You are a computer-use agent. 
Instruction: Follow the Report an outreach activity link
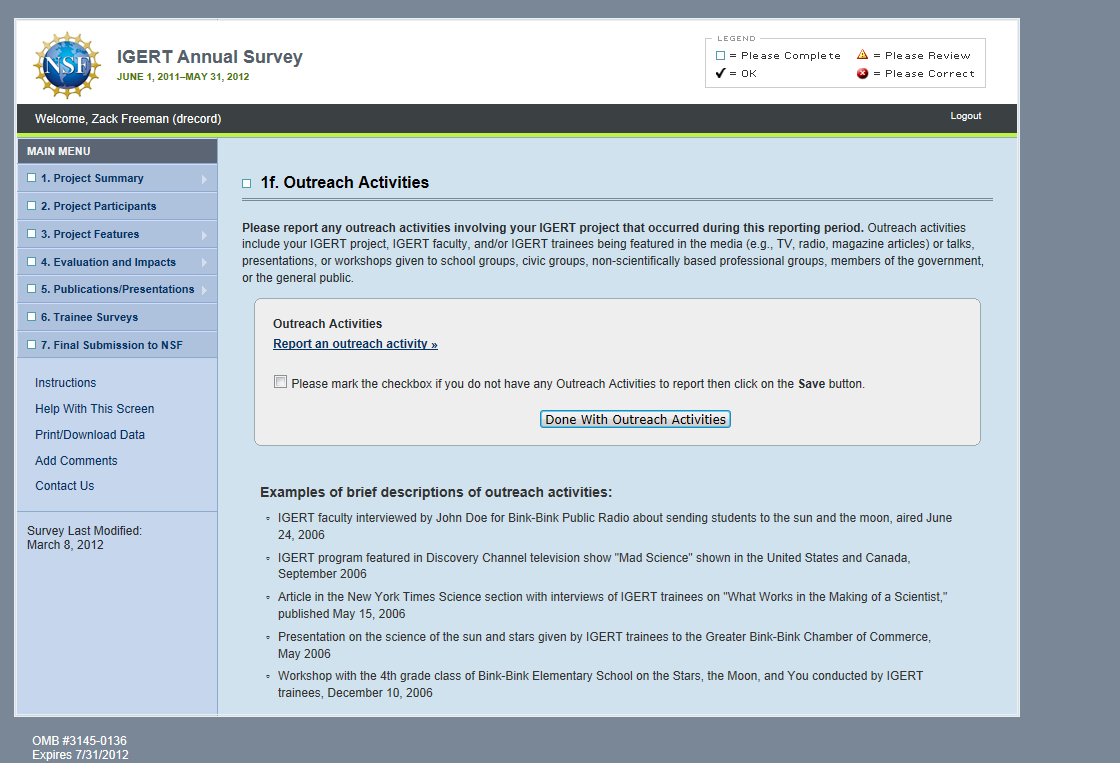tap(355, 344)
